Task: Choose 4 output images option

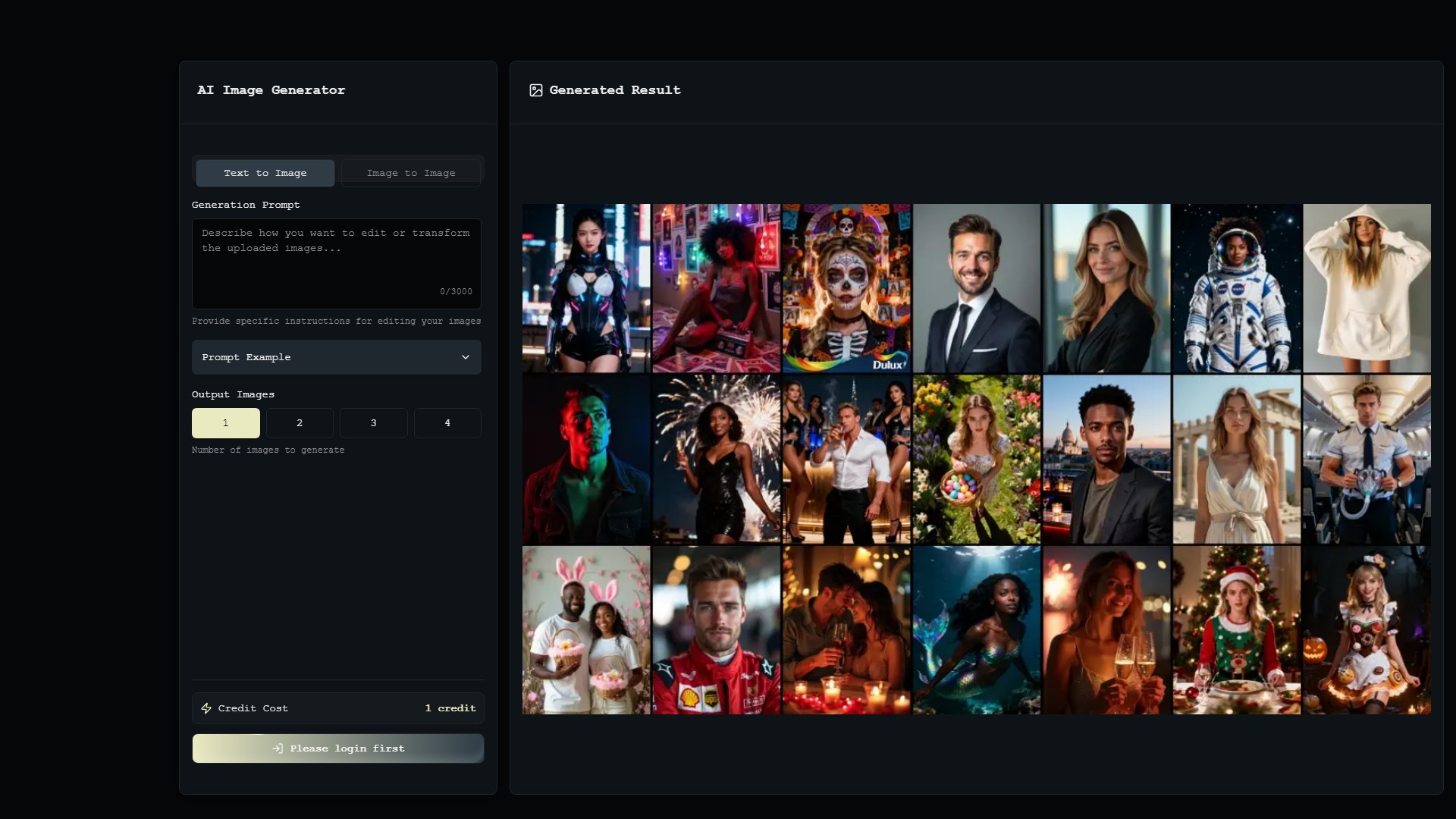Action: coord(447,423)
